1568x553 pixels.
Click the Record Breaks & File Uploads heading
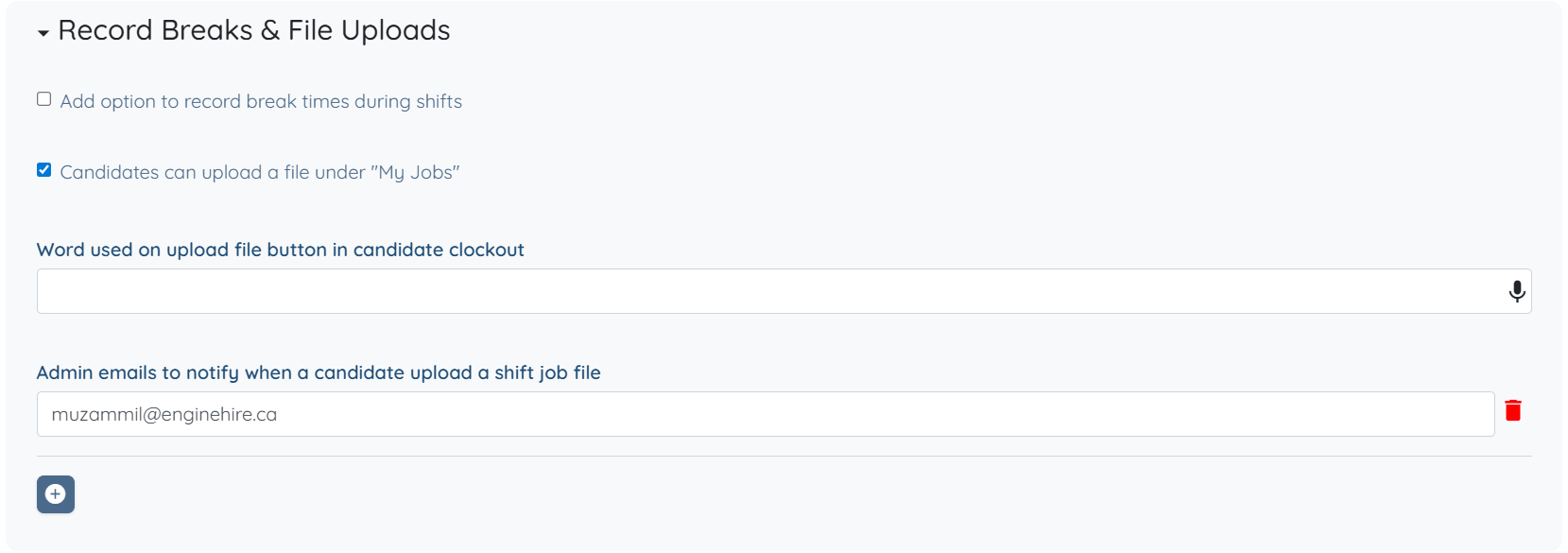[253, 30]
